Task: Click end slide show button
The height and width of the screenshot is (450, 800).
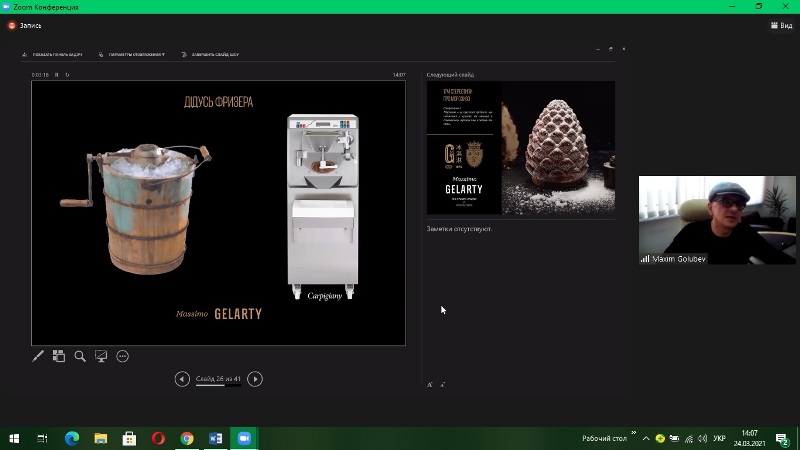Action: (210, 54)
